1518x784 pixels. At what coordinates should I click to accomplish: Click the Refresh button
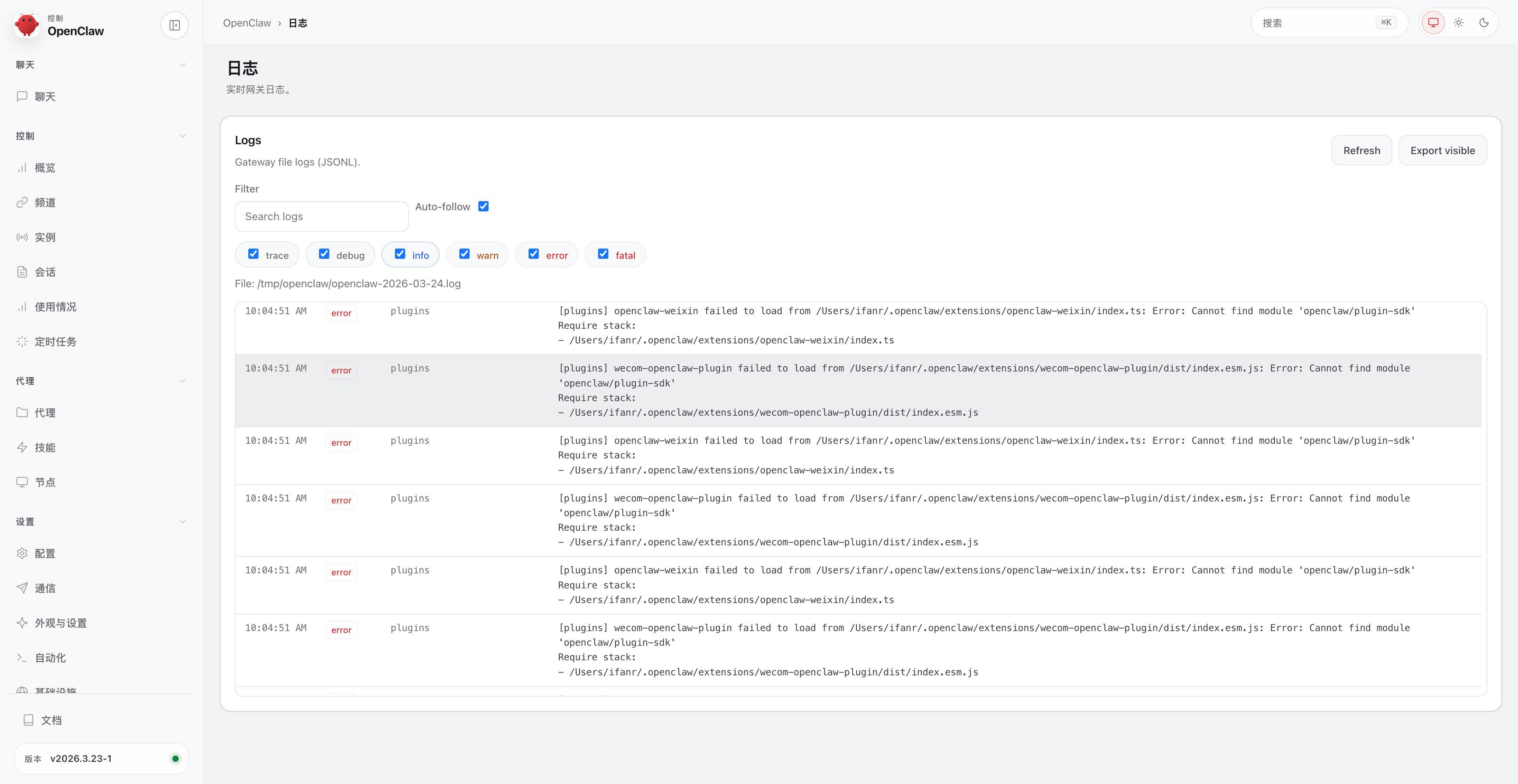1361,150
